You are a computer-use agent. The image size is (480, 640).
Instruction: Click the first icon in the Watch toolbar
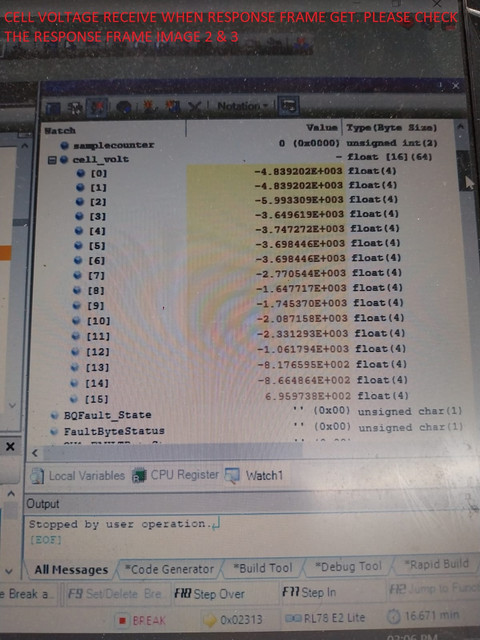pyautogui.click(x=53, y=108)
